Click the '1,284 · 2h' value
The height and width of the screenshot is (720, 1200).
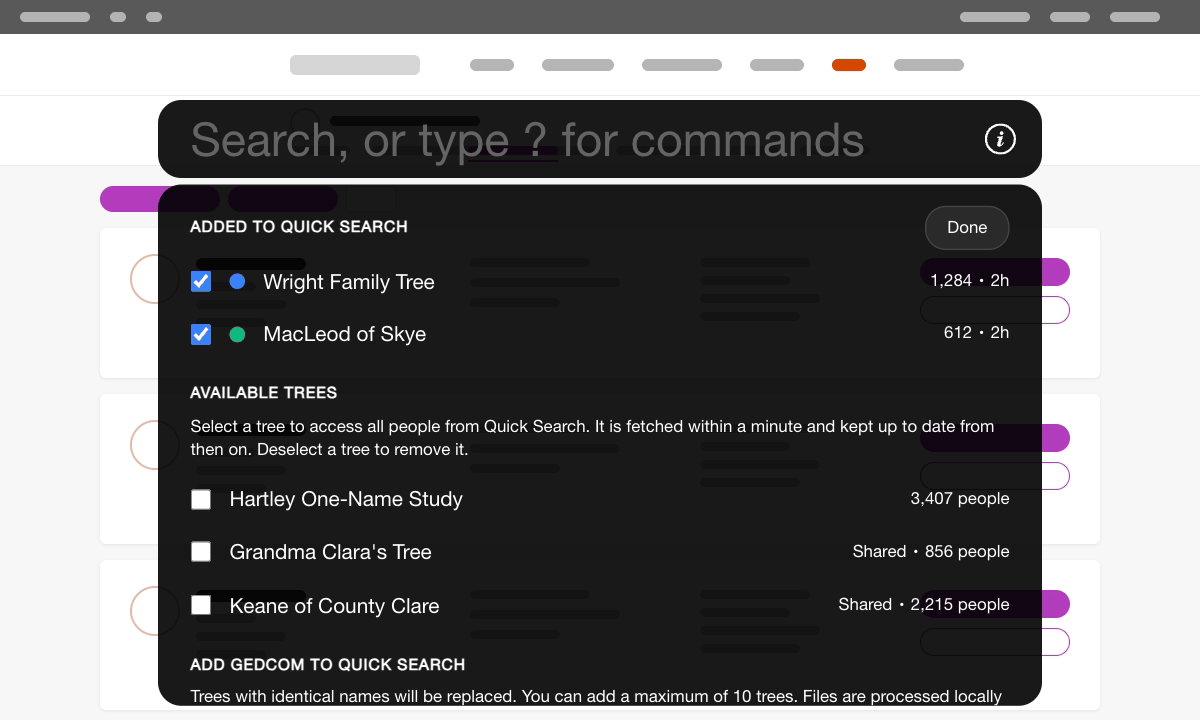(x=969, y=280)
